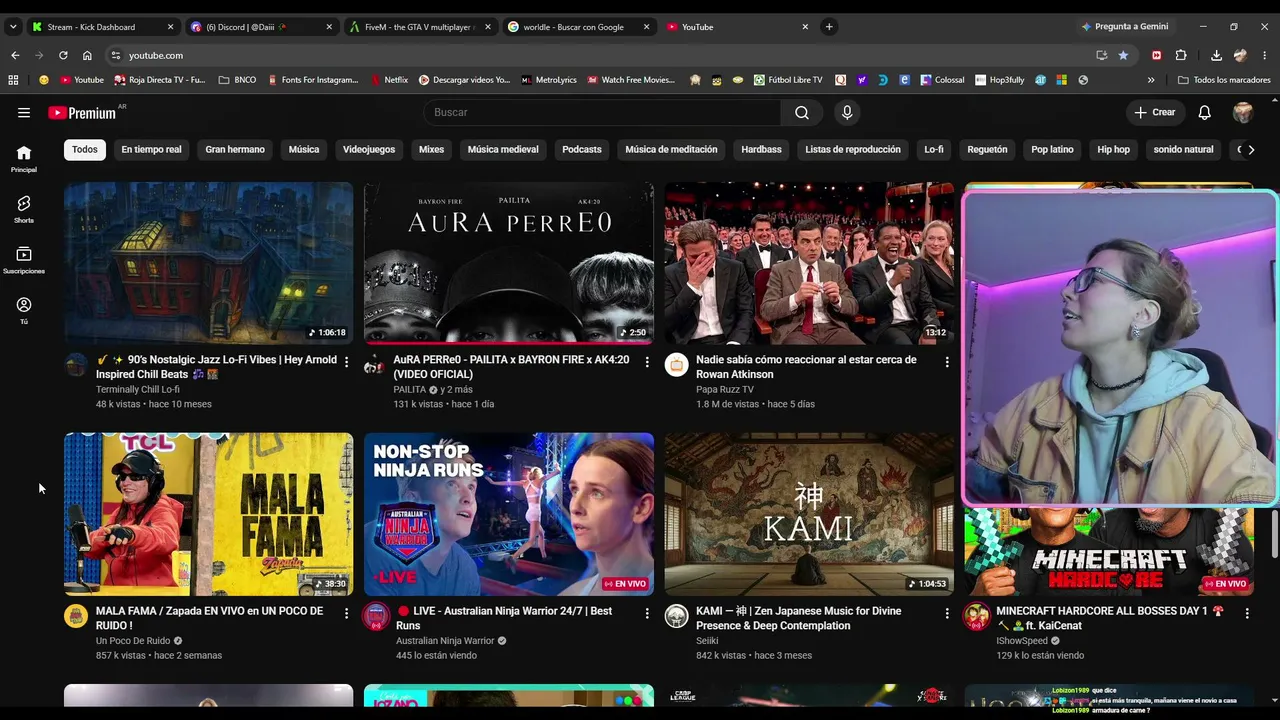Filter by Música medieval chip

(x=503, y=150)
